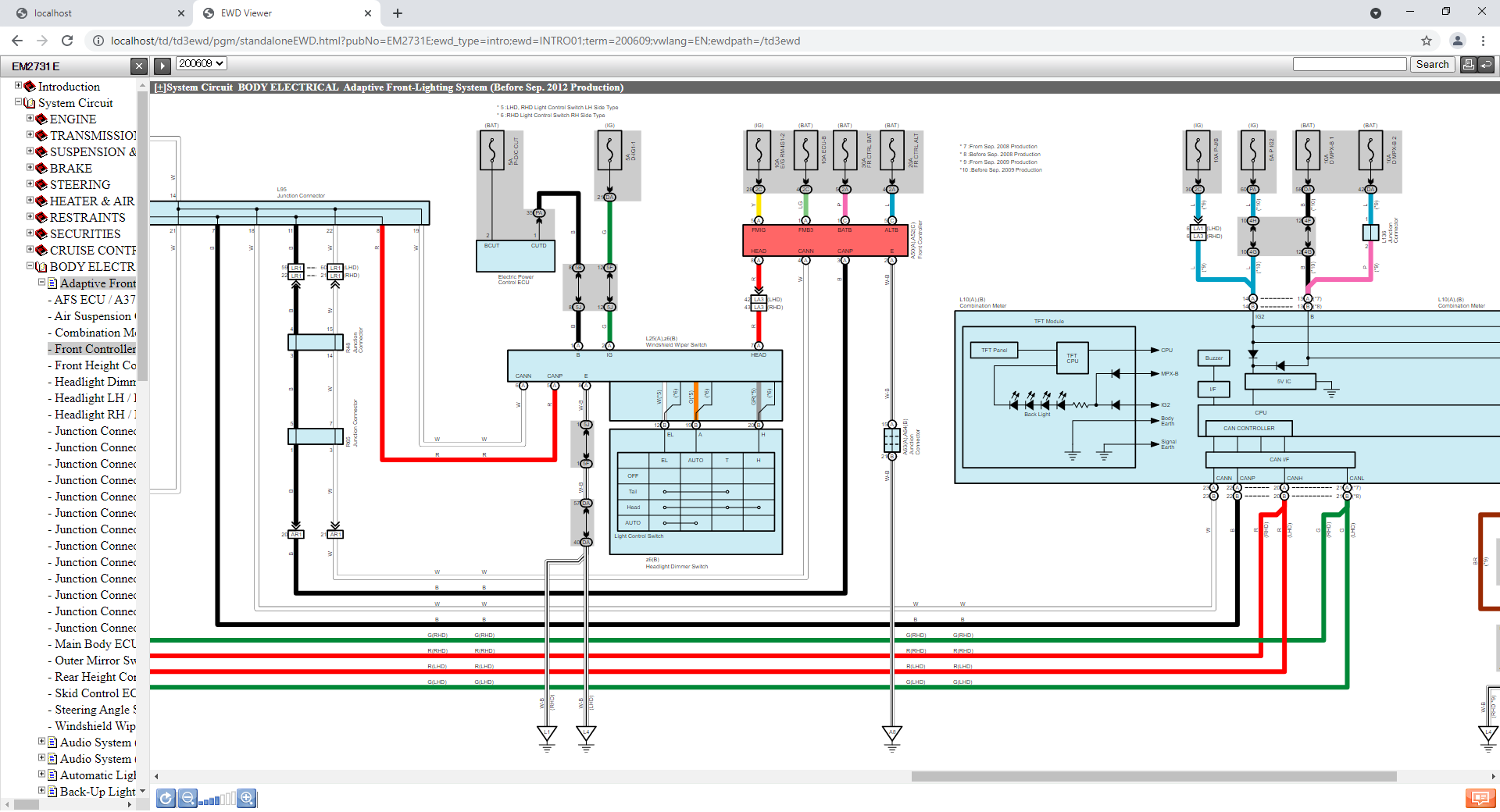This screenshot has width=1500, height=812.
Task: Click the zoom out magnifier icon
Action: (x=187, y=798)
